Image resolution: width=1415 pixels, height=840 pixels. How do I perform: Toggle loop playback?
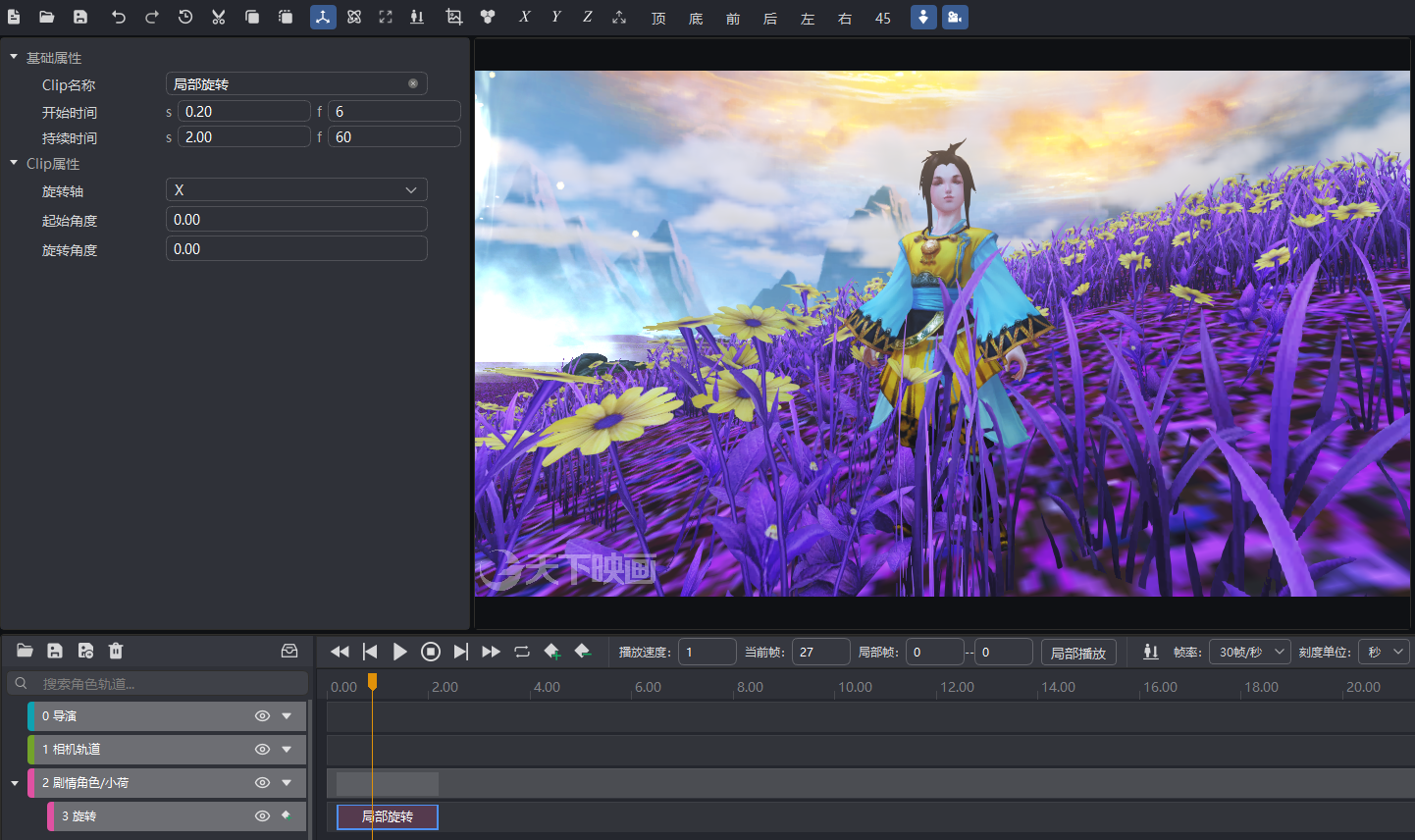coord(522,652)
